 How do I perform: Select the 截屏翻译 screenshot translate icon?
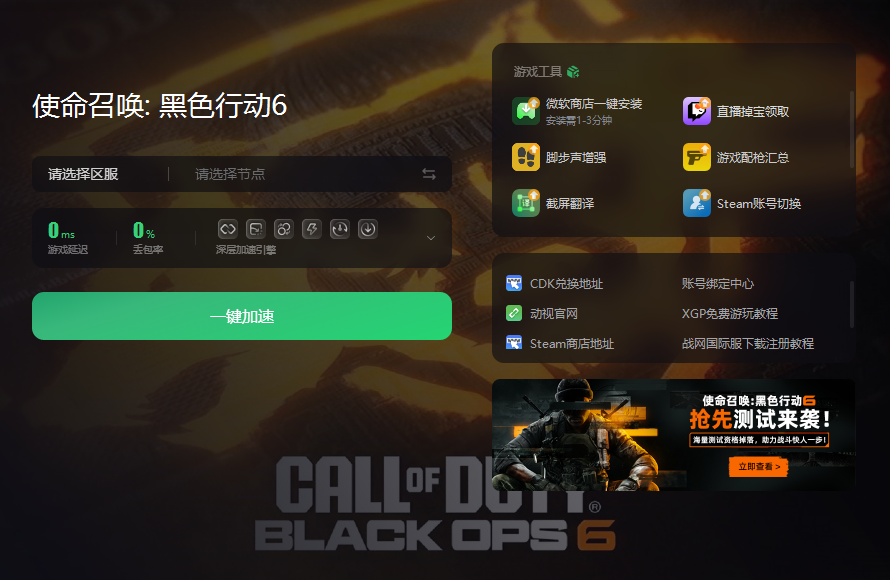tap(526, 203)
